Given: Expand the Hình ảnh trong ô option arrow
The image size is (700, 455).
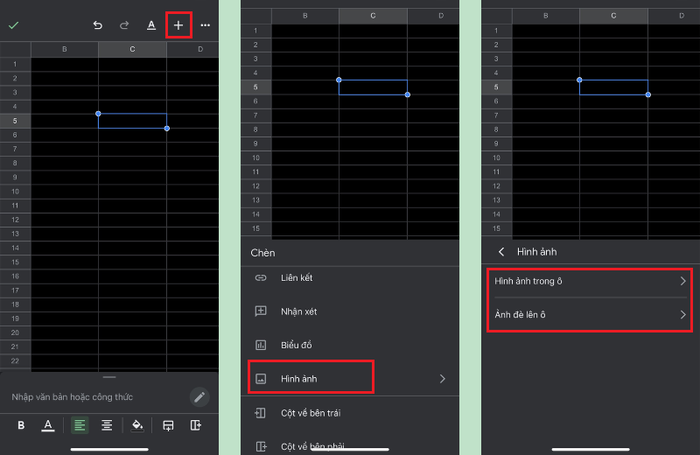Looking at the screenshot, I should coord(683,282).
